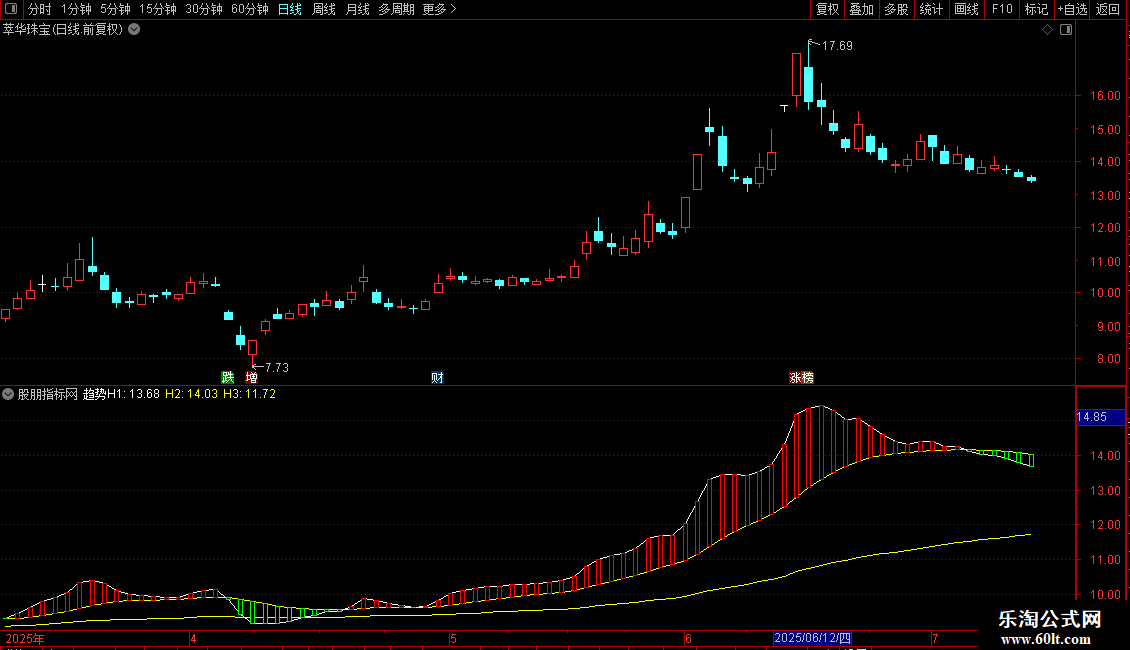Click the 14.85 cursor price box
Image resolution: width=1130 pixels, height=650 pixels.
[x=1100, y=417]
